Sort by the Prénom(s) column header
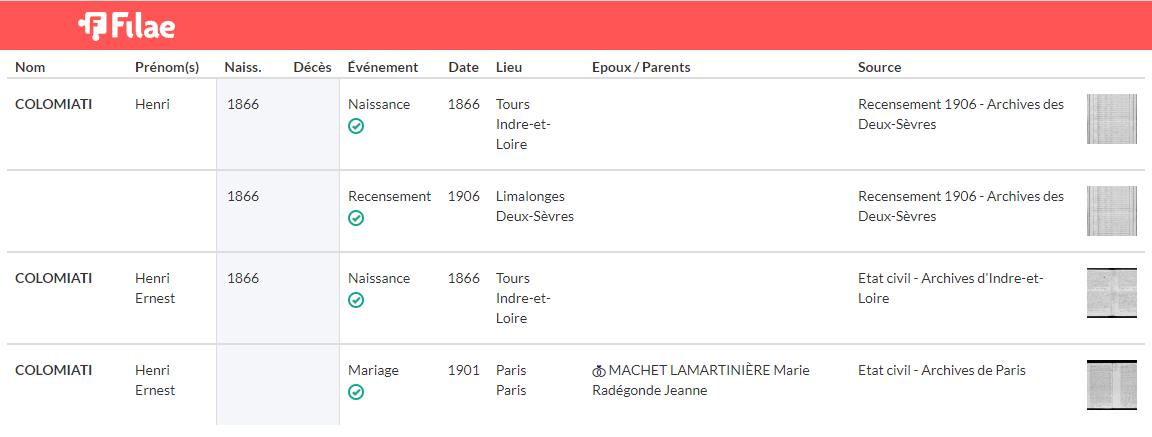 pos(167,67)
